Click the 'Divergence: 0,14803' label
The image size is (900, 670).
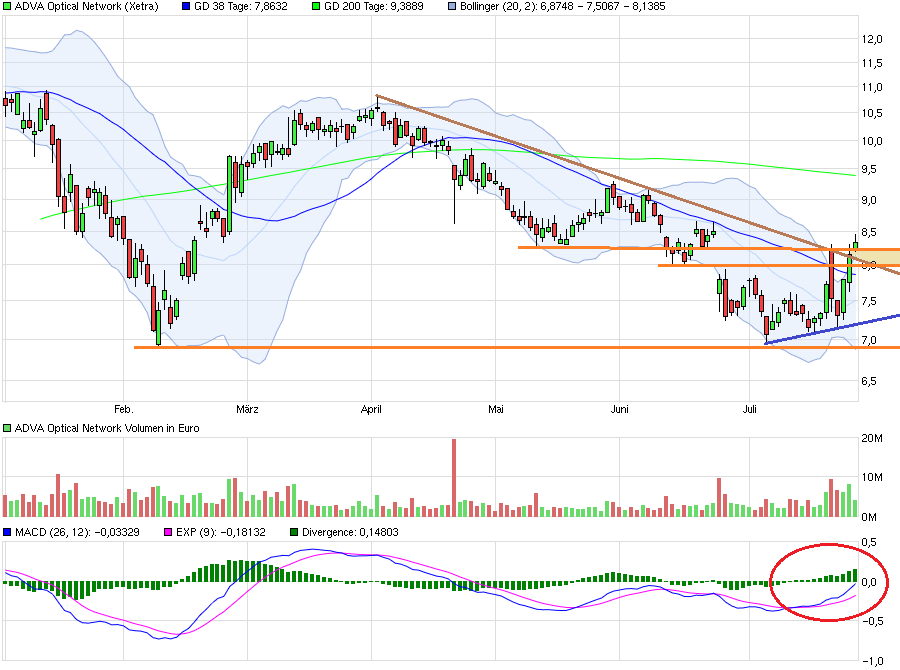(x=350, y=532)
